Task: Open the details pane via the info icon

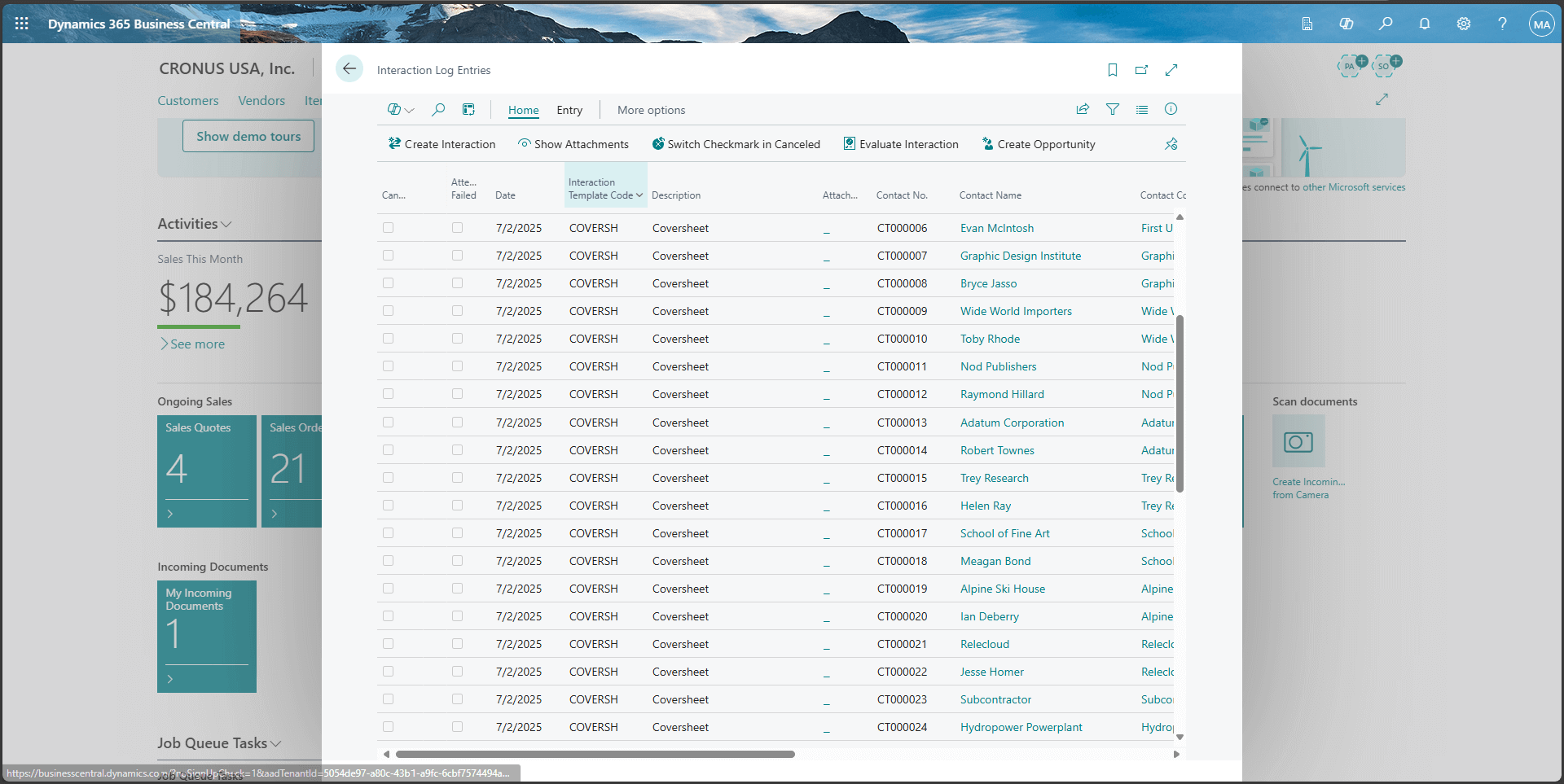Action: (x=1171, y=109)
